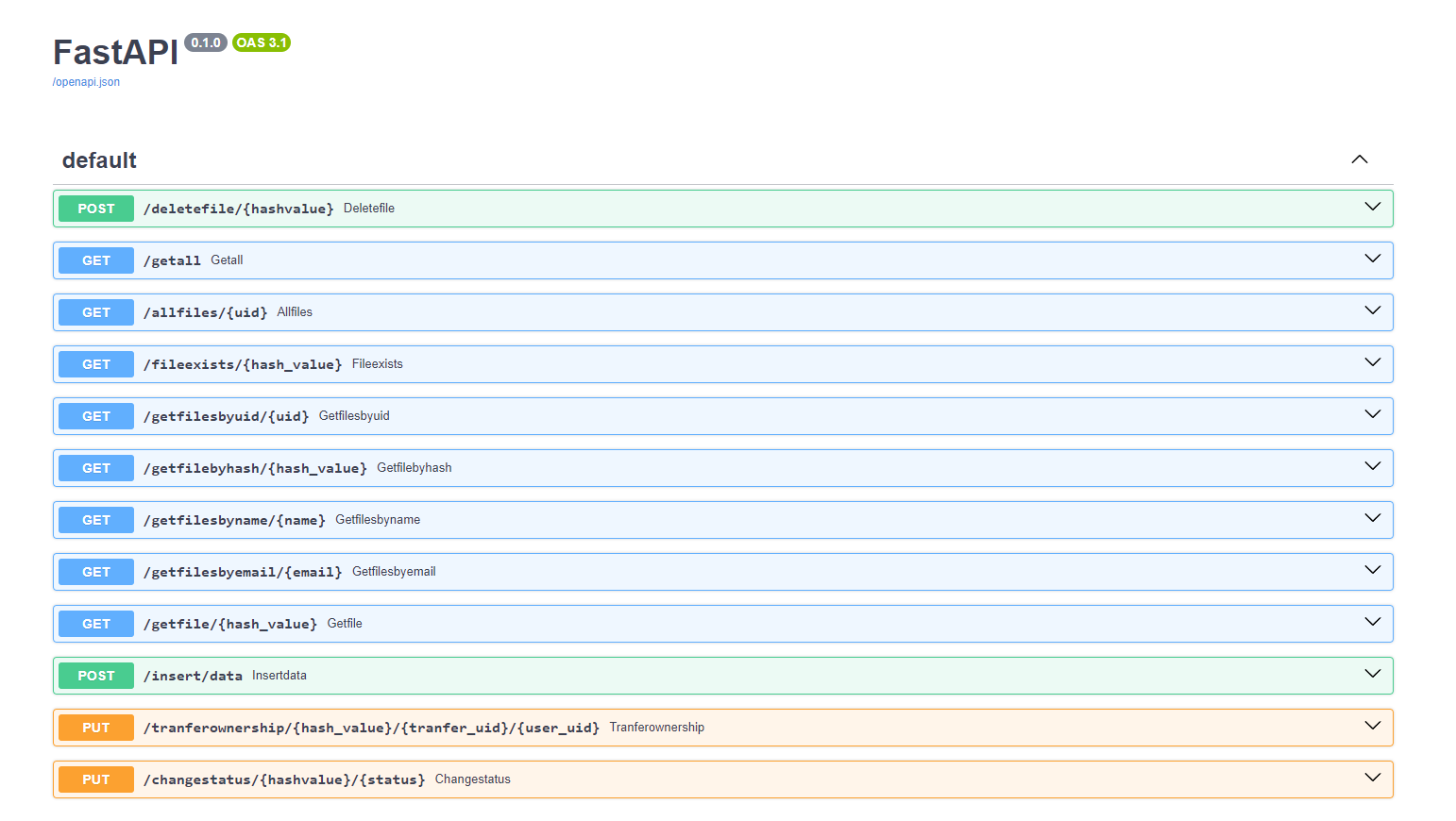
Task: Click the GET badge for Getfilebyhash
Action: [x=96, y=468]
